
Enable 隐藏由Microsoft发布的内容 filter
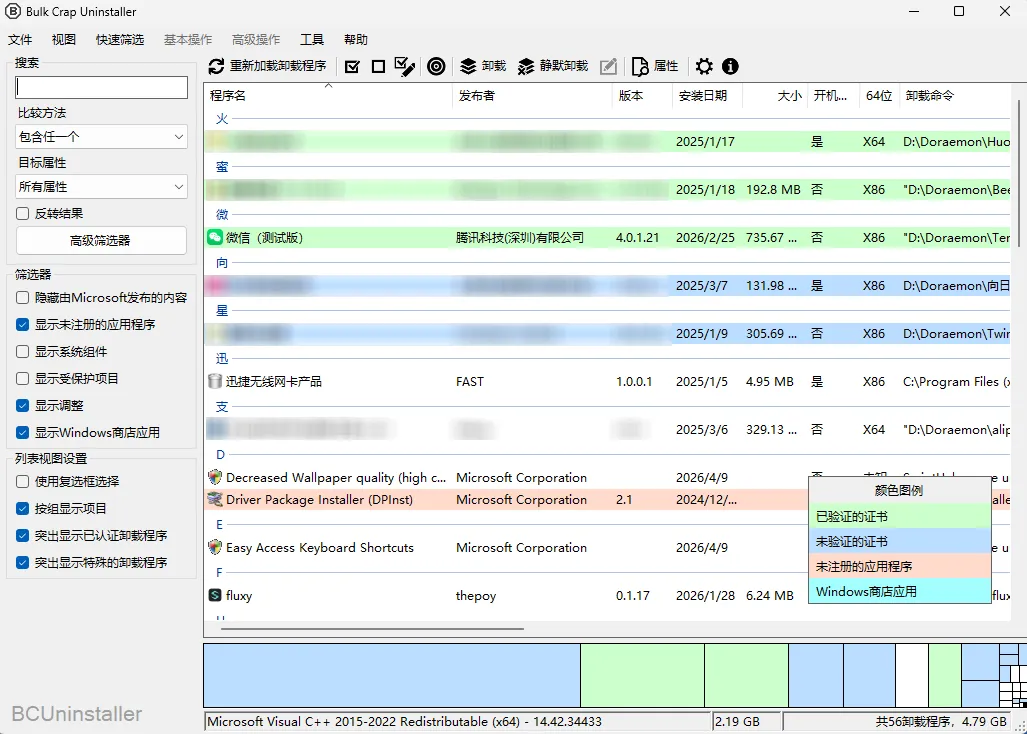coord(22,297)
